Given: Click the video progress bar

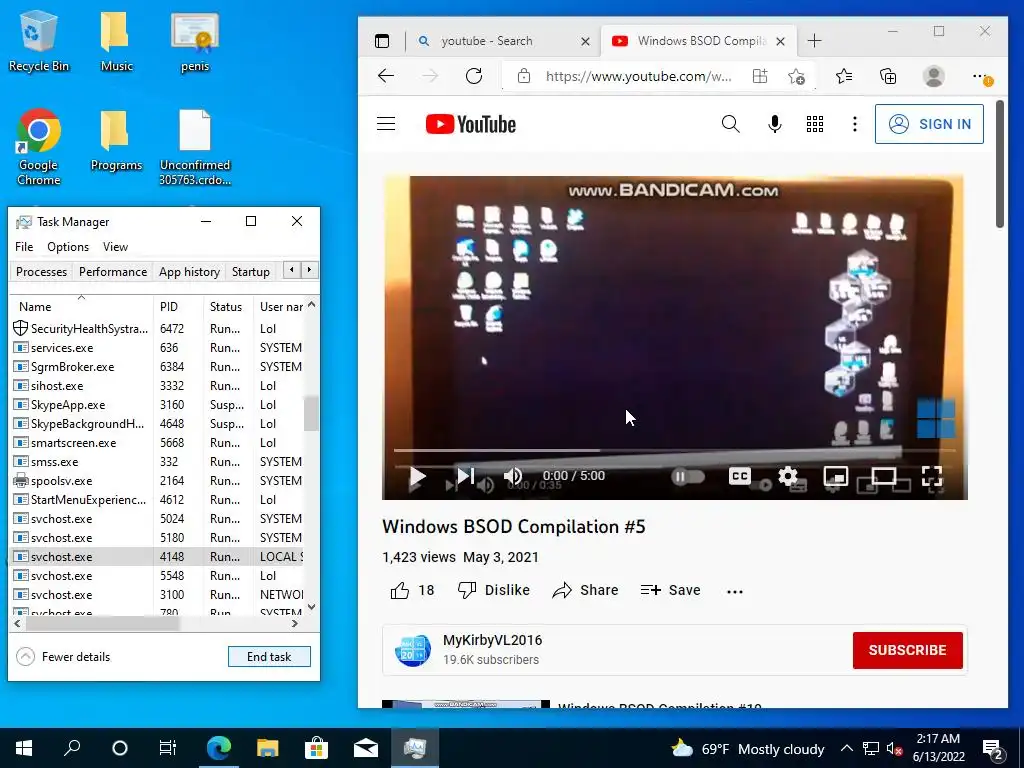Looking at the screenshot, I should click(674, 450).
